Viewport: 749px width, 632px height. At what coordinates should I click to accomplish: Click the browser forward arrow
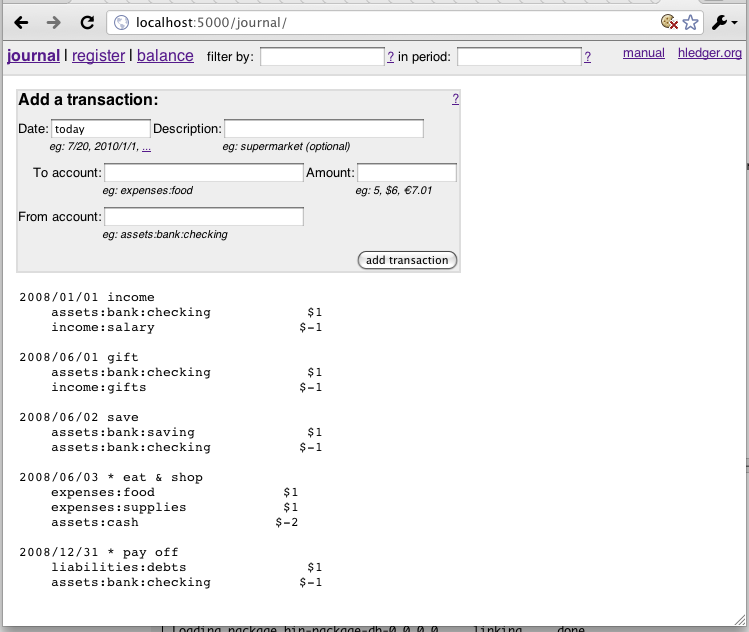click(x=54, y=22)
